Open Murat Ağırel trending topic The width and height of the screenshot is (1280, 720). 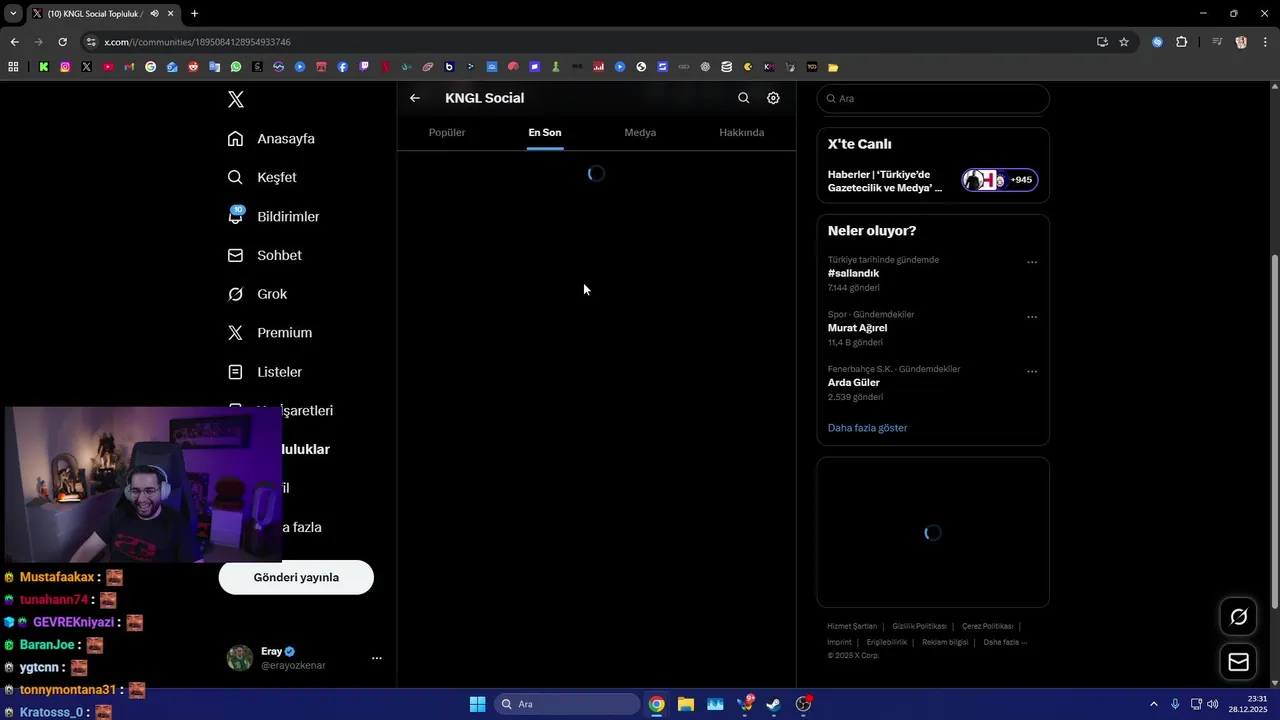[857, 328]
